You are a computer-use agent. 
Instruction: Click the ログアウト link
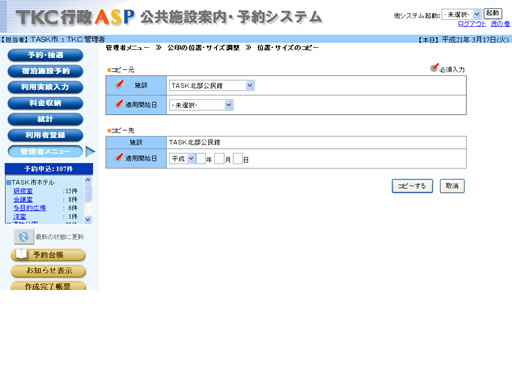(472, 24)
